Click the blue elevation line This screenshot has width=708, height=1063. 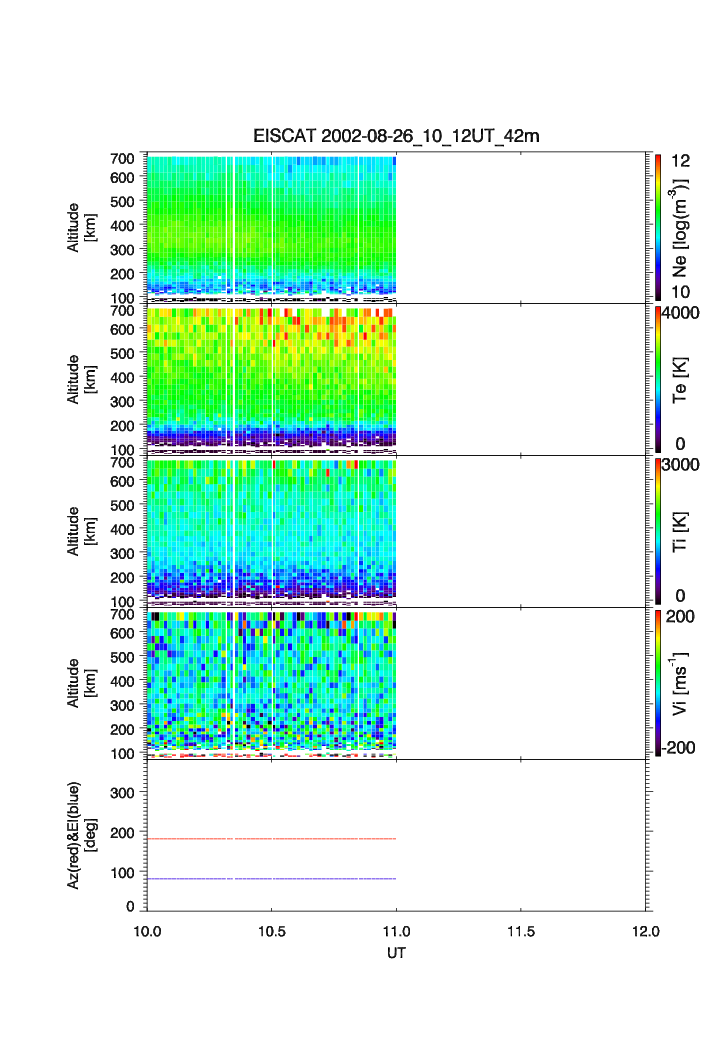pyautogui.click(x=271, y=879)
